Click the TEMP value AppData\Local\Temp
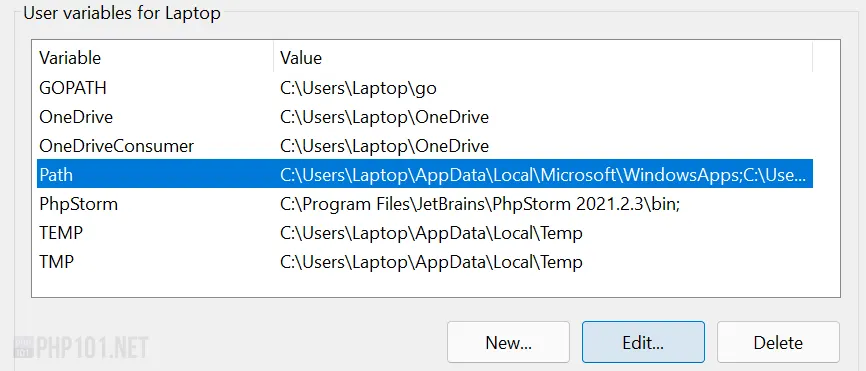Screen dimensions: 866x371 click(x=431, y=233)
